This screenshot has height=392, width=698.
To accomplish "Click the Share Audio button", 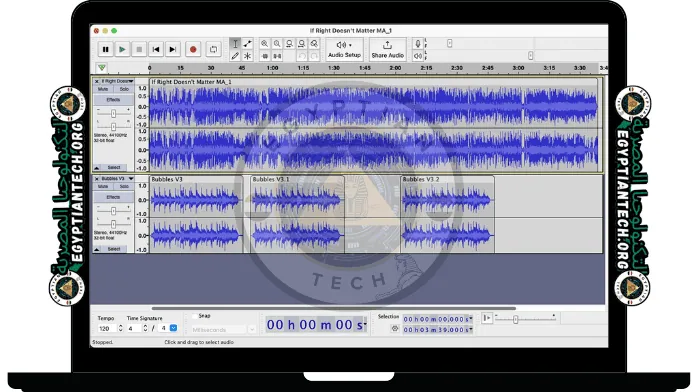I will 387,49.
